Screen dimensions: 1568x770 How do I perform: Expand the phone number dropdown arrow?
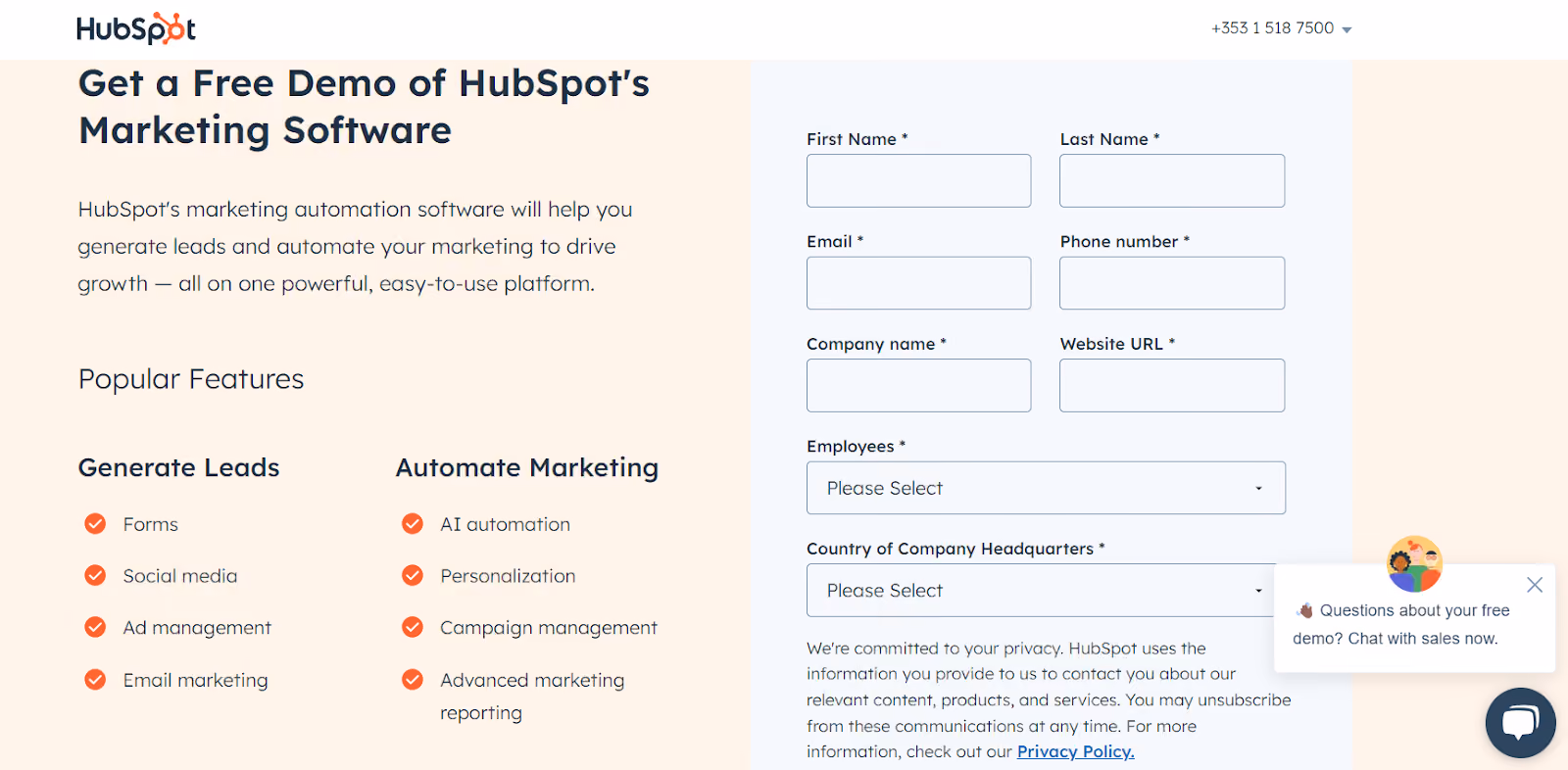(x=1347, y=29)
